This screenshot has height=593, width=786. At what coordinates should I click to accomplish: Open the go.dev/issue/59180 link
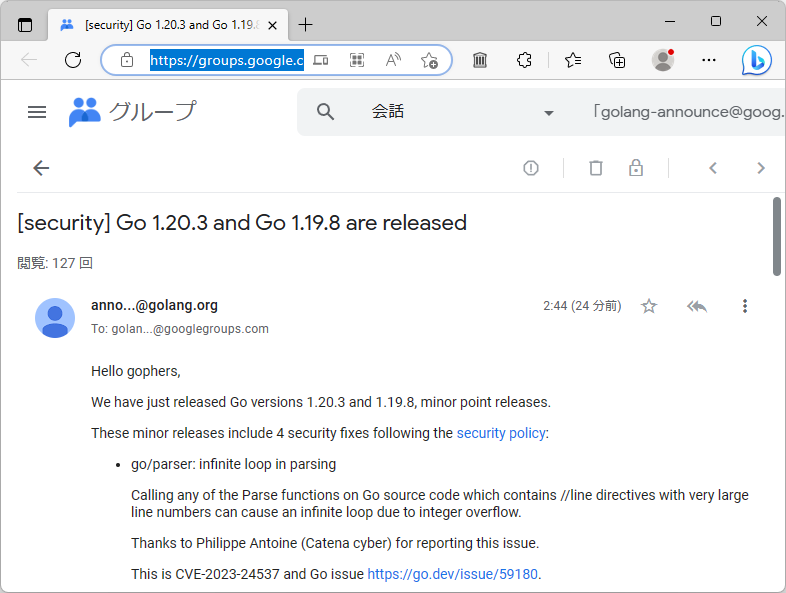[453, 574]
